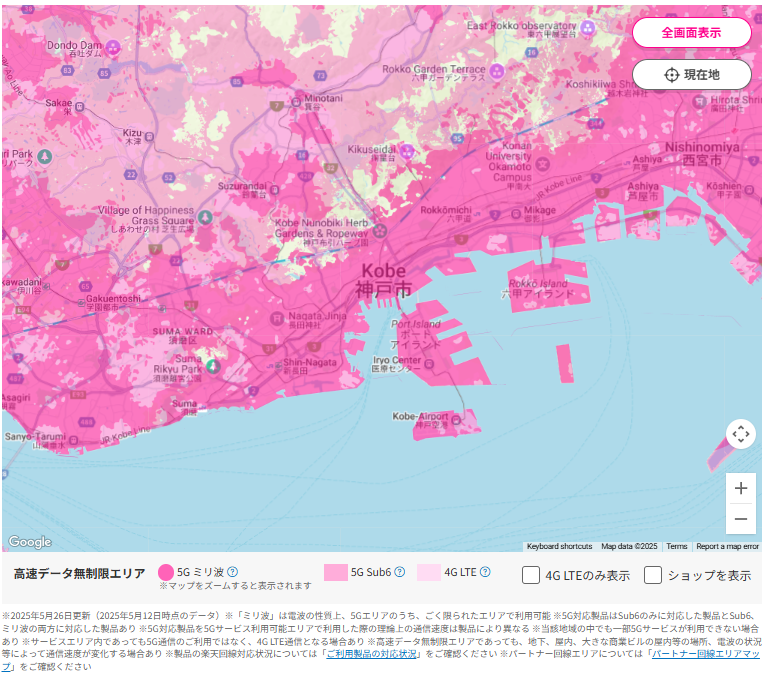Select the East Rokko observatory marker
Screen dimensions: 762x673
pos(588,28)
